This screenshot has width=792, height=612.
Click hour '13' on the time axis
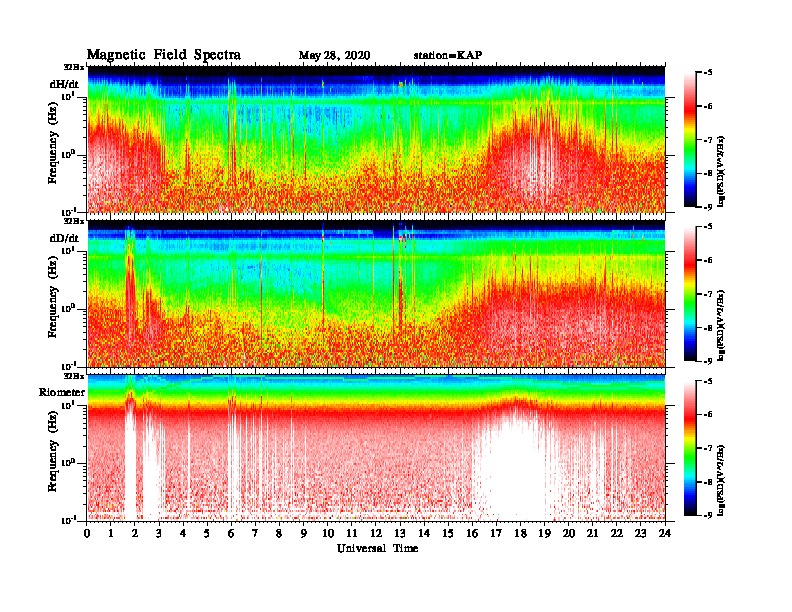[400, 533]
